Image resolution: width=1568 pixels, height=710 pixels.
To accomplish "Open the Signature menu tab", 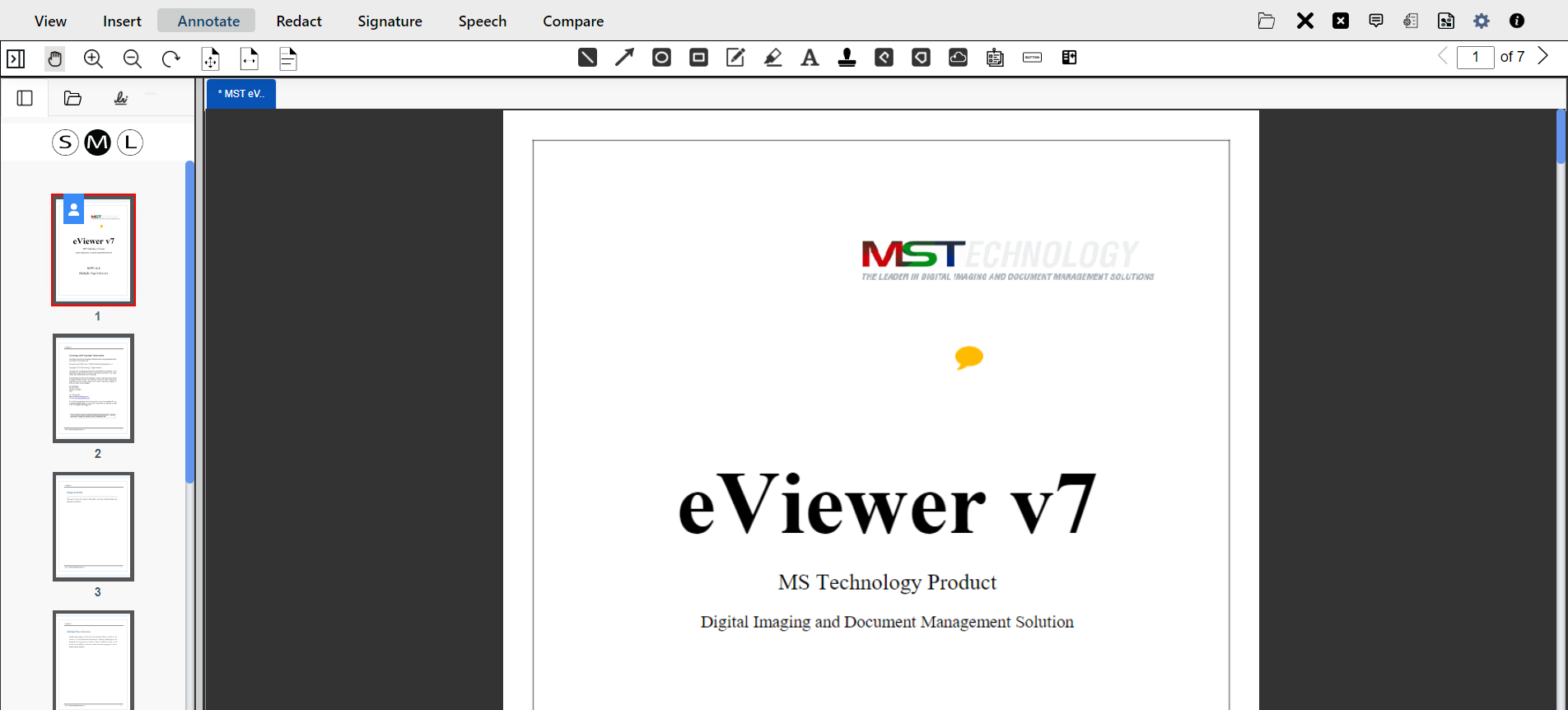I will 390,21.
